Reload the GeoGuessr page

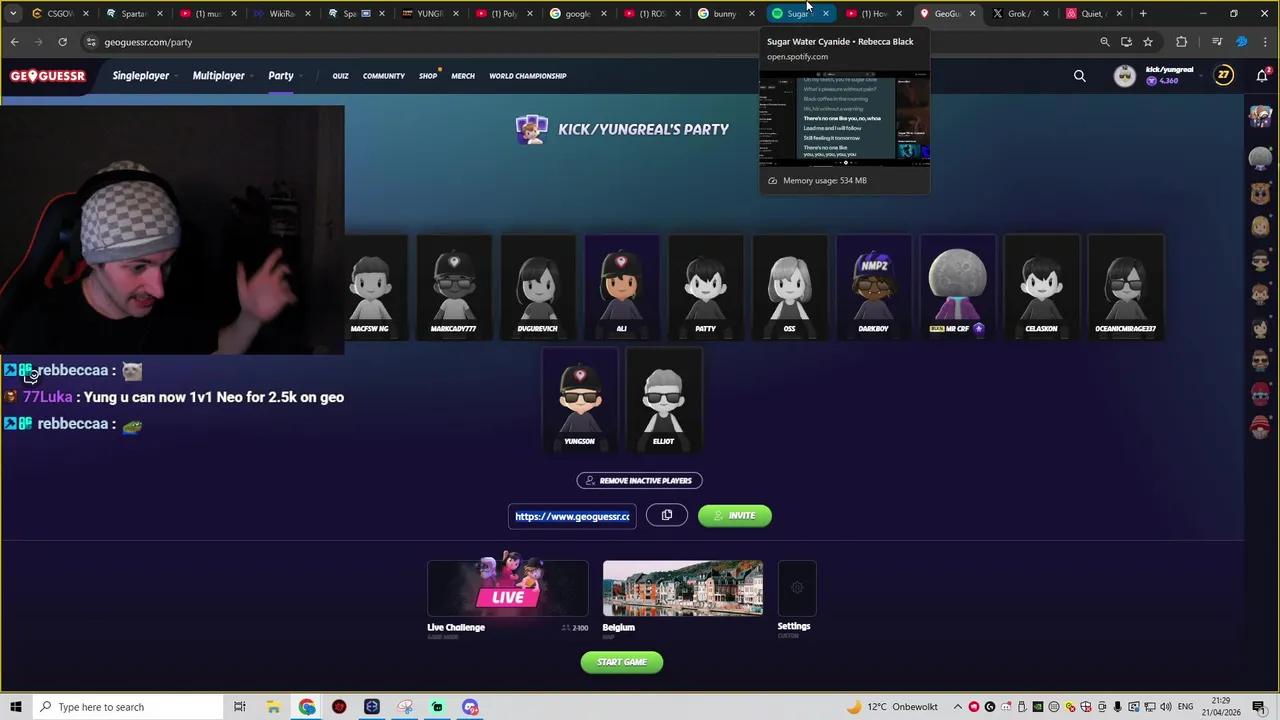pos(62,42)
